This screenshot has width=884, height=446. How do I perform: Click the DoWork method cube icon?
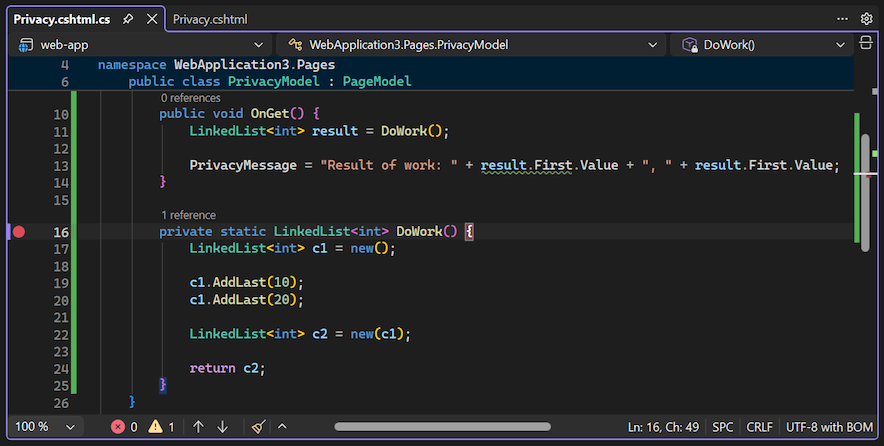689,45
